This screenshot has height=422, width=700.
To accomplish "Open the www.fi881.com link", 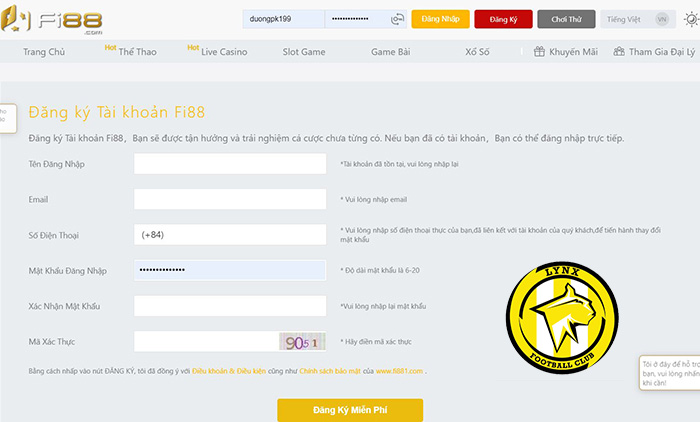I will pos(399,371).
